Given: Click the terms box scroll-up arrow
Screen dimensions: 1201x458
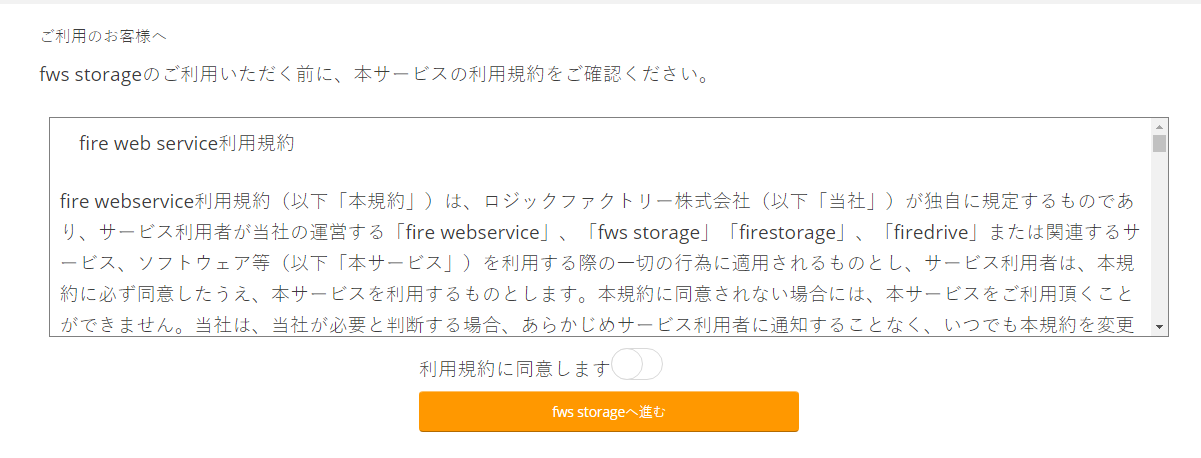Looking at the screenshot, I should (1159, 127).
